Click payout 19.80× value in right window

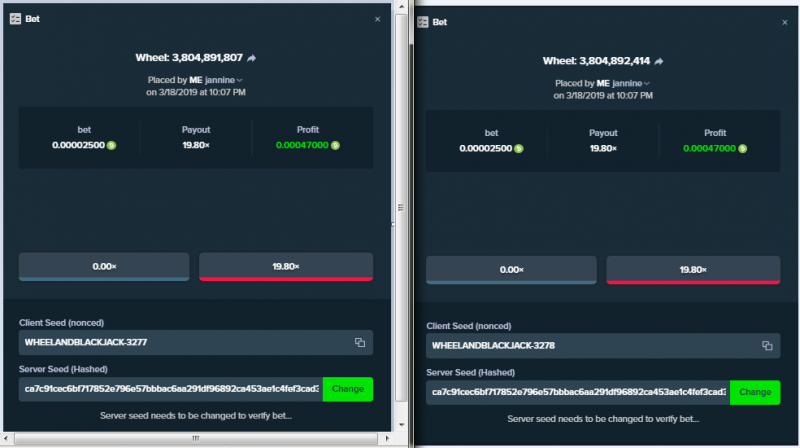[x=603, y=148]
